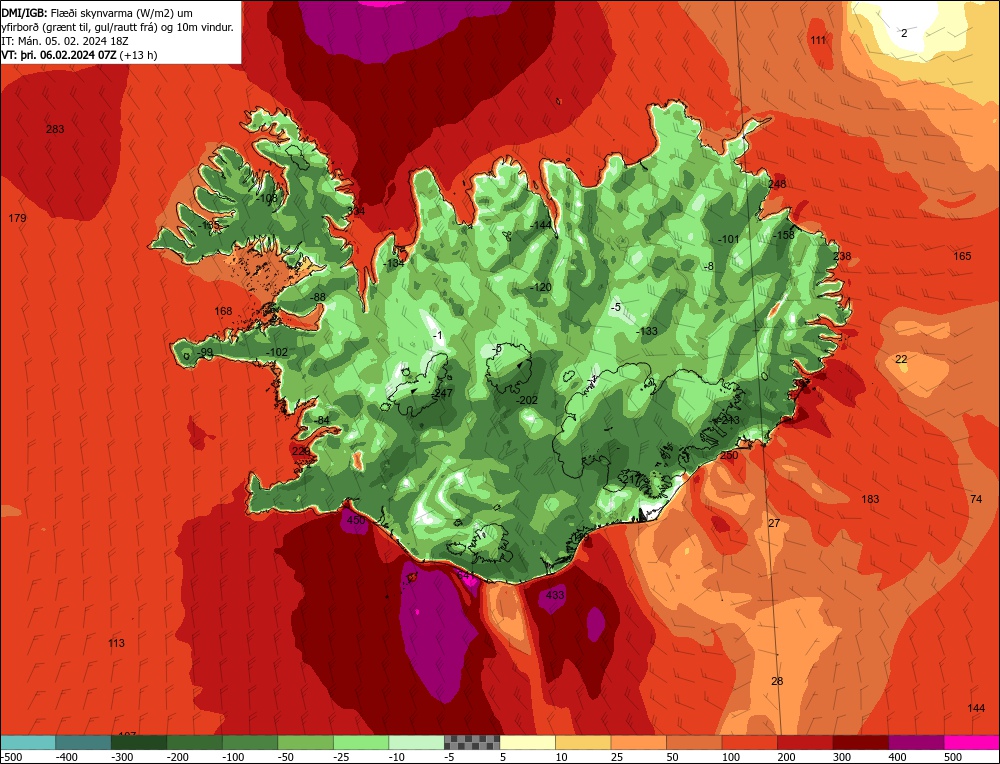The image size is (1000, 764).
Task: Click the '-108' value in the Westfjords
Action: (x=267, y=198)
